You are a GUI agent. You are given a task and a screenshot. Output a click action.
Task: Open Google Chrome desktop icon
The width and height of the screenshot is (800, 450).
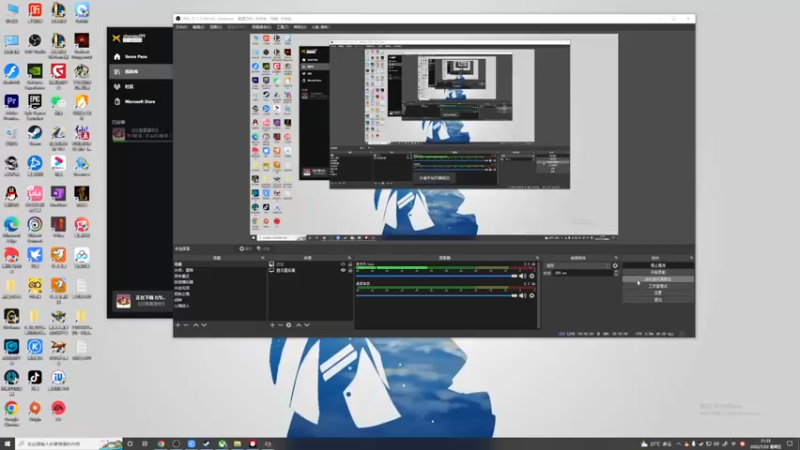pyautogui.click(x=11, y=412)
